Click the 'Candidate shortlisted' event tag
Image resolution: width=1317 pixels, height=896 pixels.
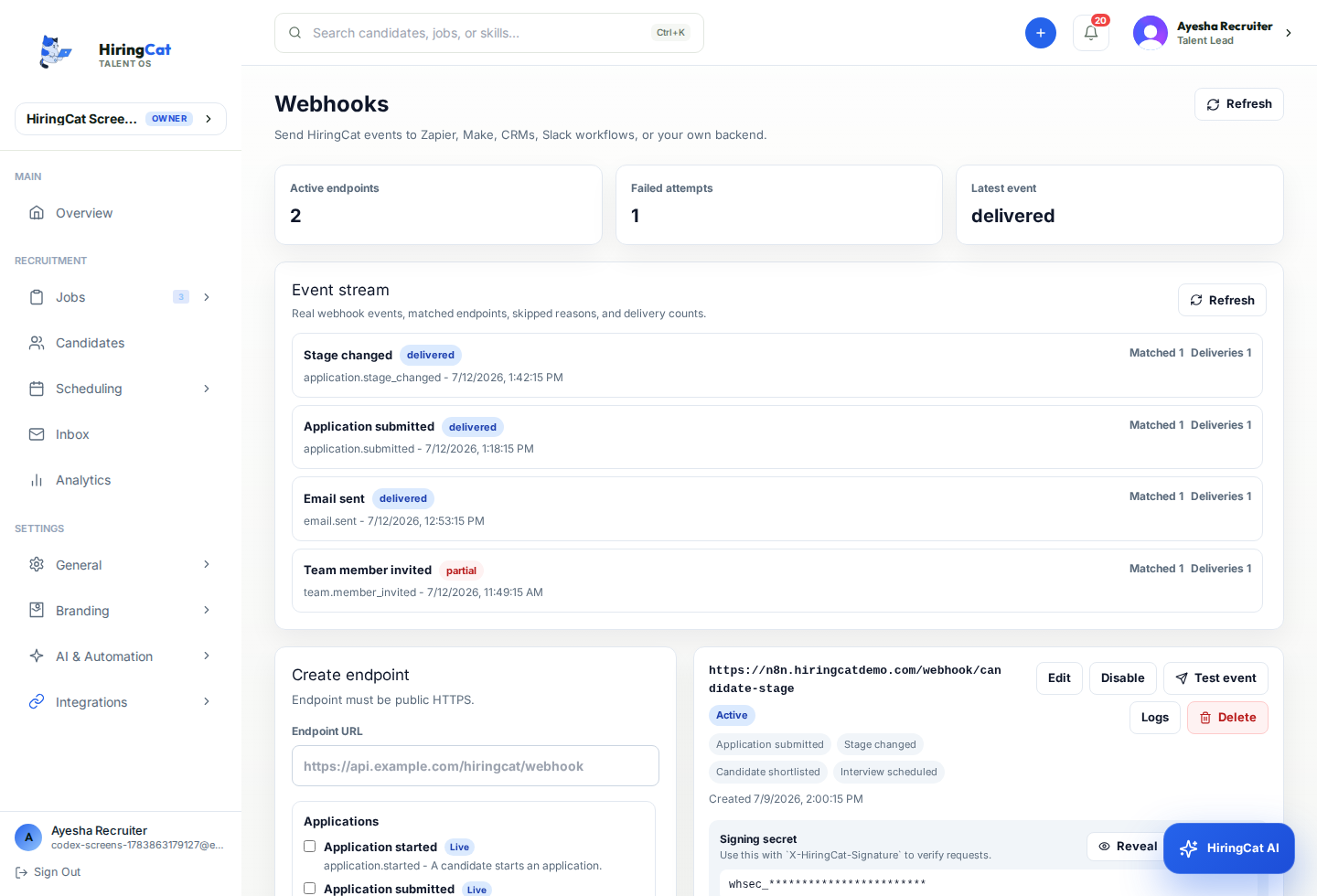tap(768, 772)
